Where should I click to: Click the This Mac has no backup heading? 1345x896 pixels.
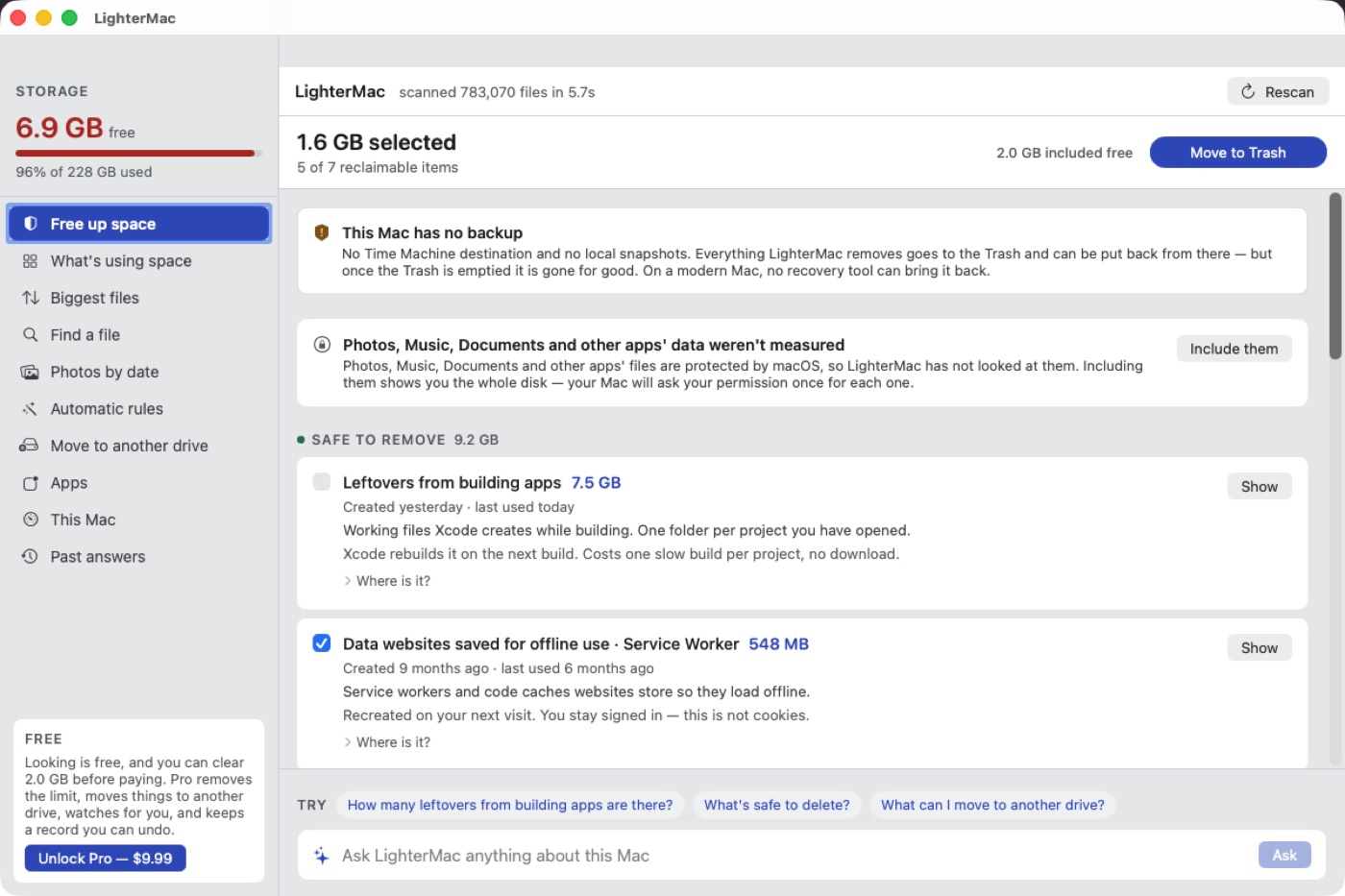[432, 232]
